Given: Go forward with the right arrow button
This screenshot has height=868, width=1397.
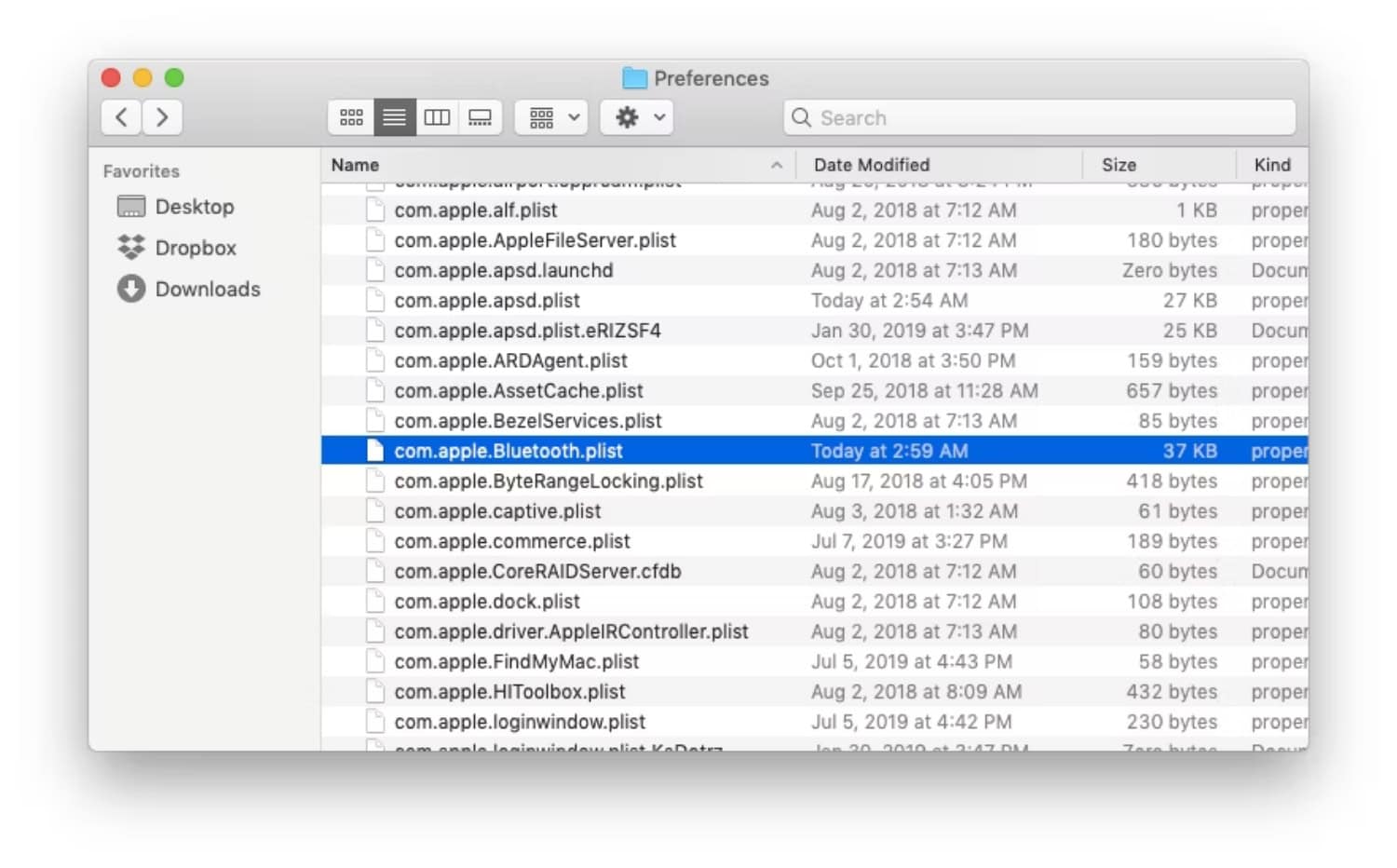Looking at the screenshot, I should click(162, 117).
